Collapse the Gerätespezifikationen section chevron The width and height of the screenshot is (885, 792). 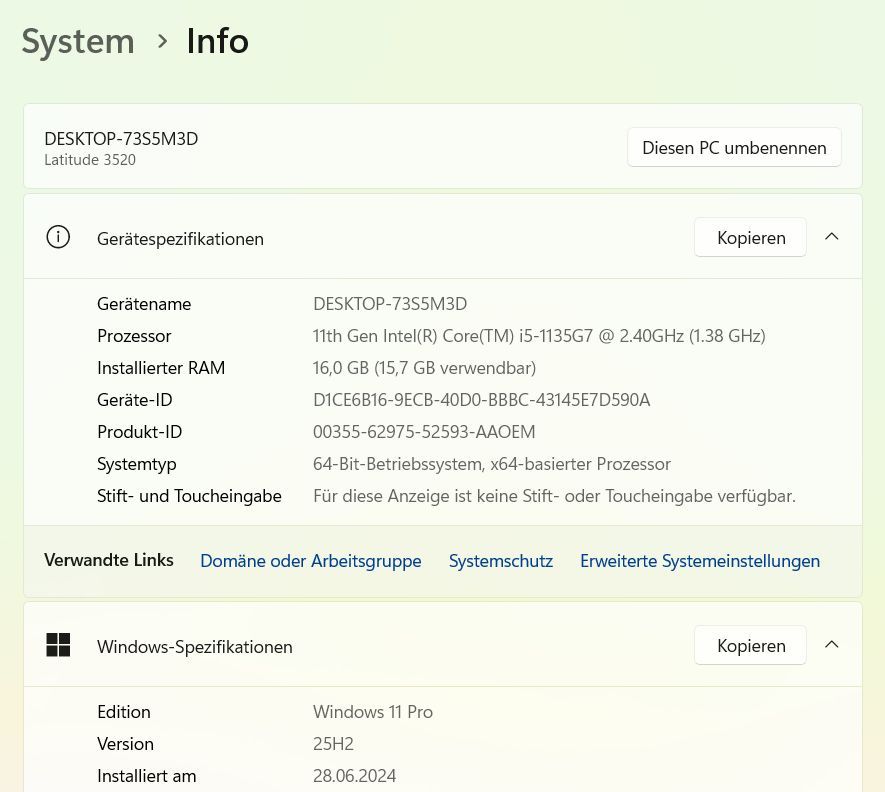pyautogui.click(x=831, y=237)
